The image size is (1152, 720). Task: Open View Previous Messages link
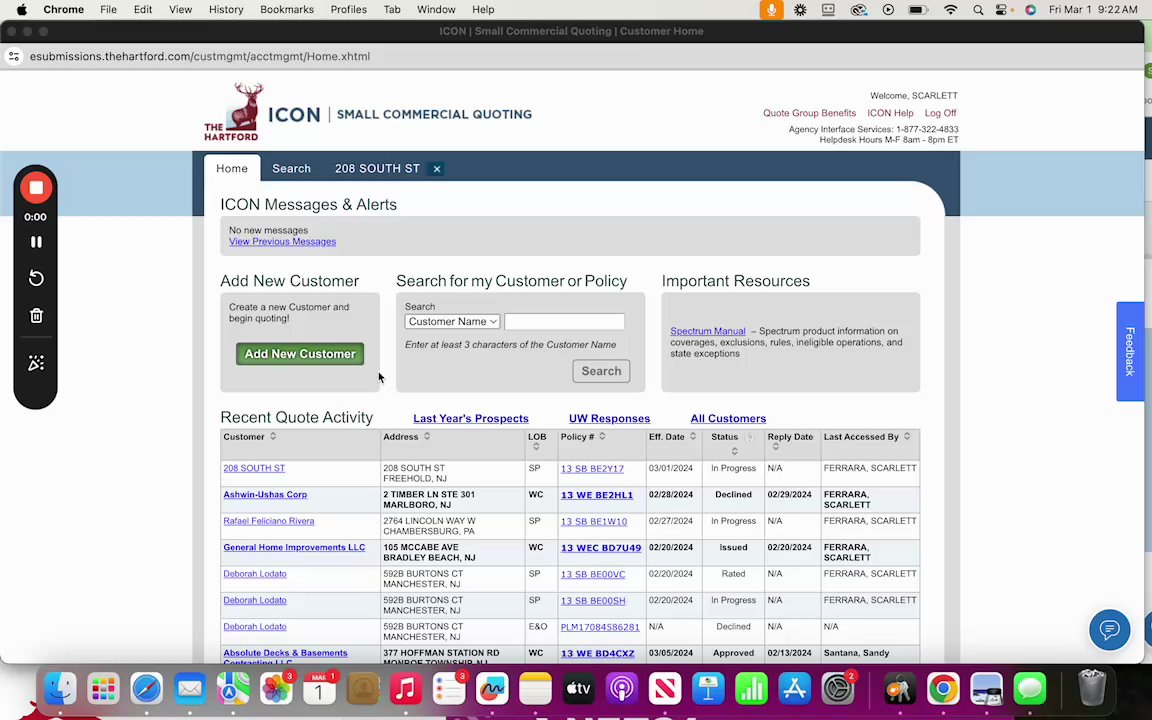[282, 241]
